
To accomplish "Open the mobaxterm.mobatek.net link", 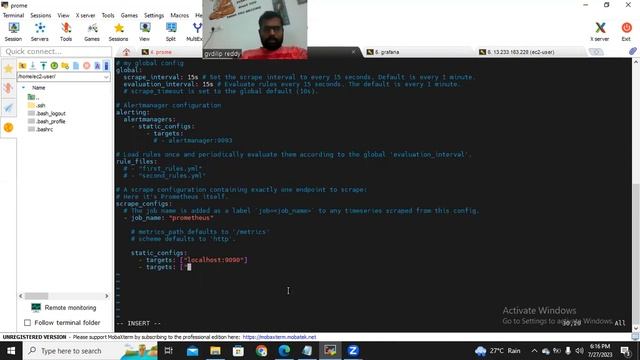I will tap(279, 337).
